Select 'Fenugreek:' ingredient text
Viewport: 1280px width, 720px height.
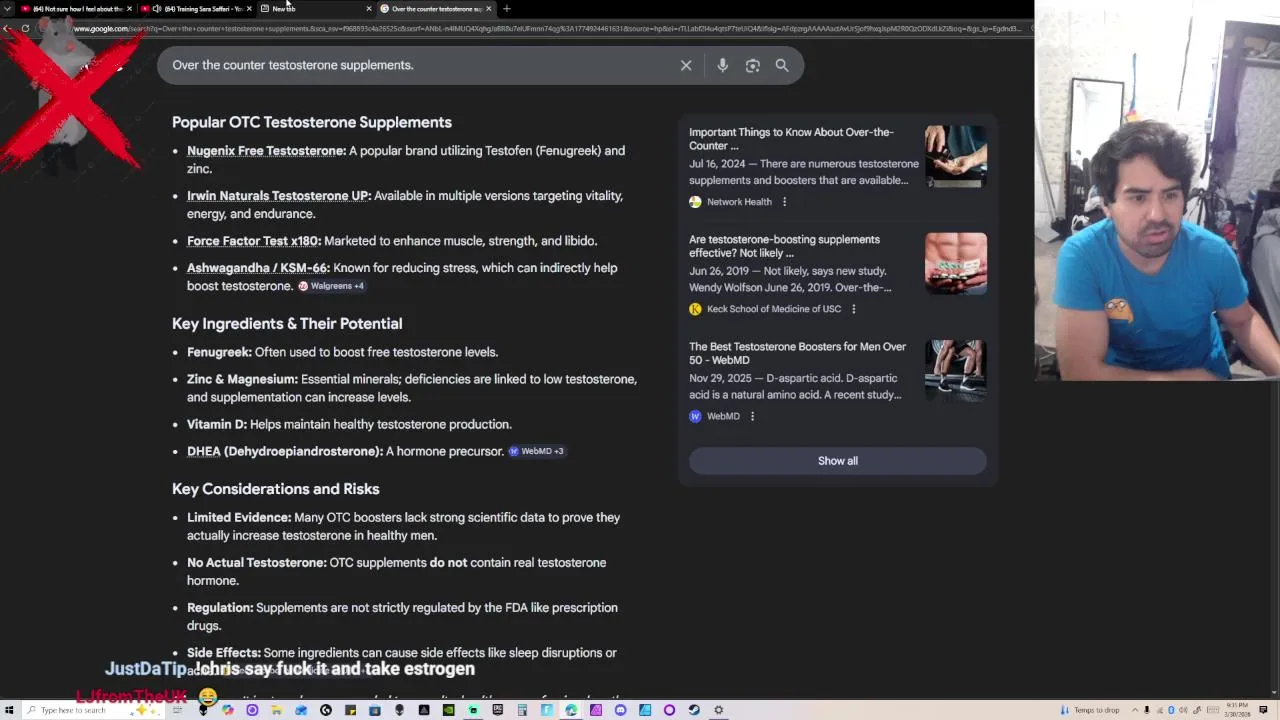[219, 352]
